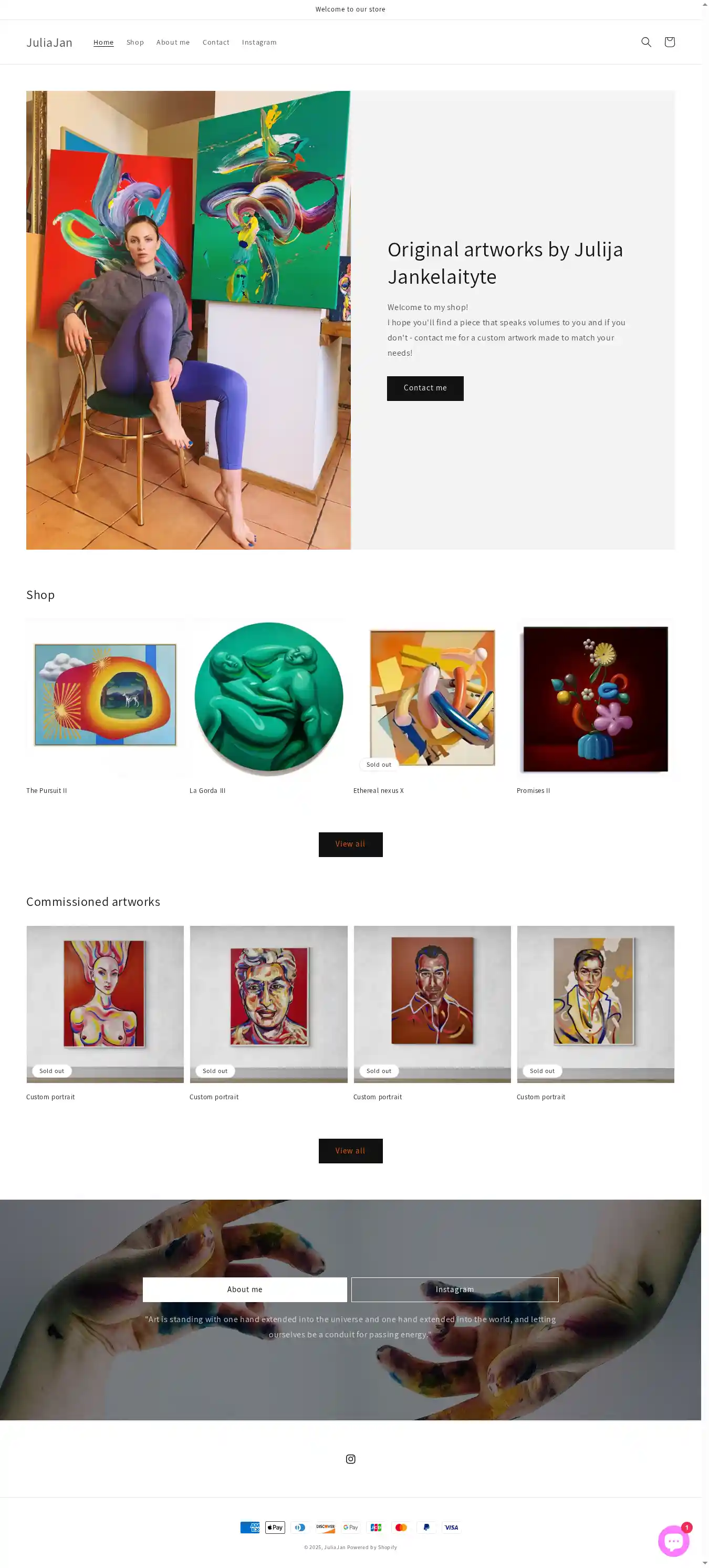Click View all under Commissioned artworks
Viewport: 709px width, 1568px height.
coord(350,1151)
